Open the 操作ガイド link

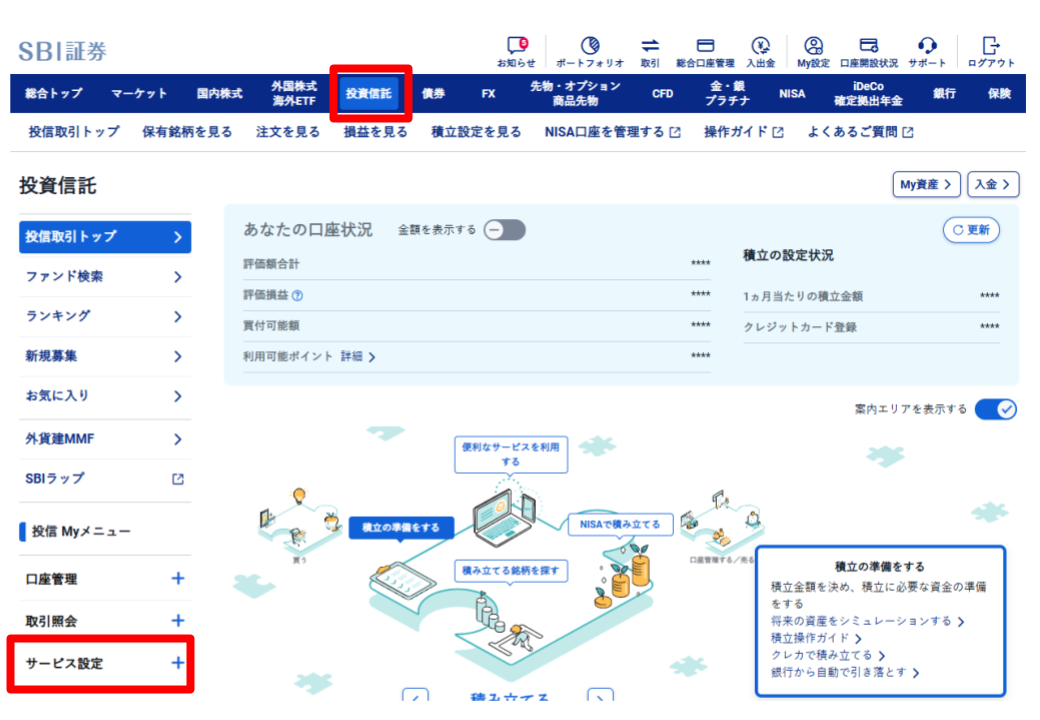tap(744, 132)
